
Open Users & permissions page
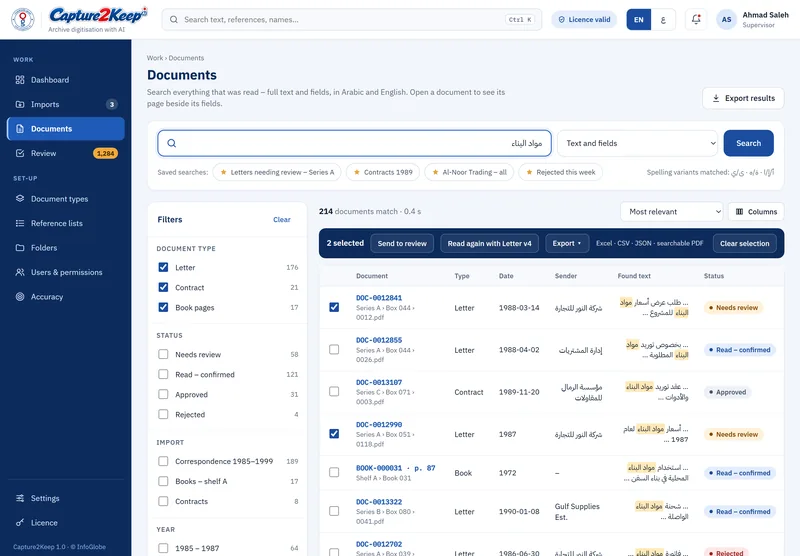[66, 272]
